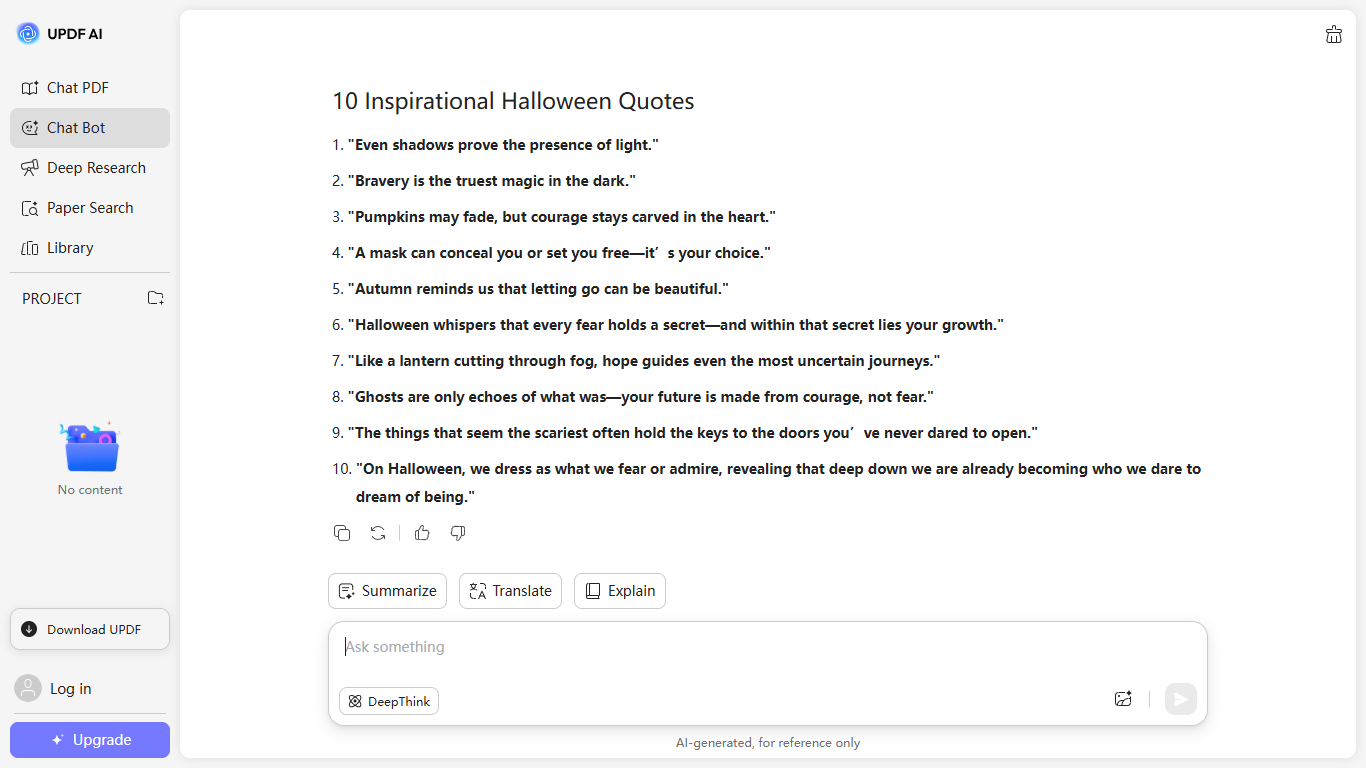The image size is (1366, 768).
Task: Click inside the Ask something input field
Action: [700, 646]
